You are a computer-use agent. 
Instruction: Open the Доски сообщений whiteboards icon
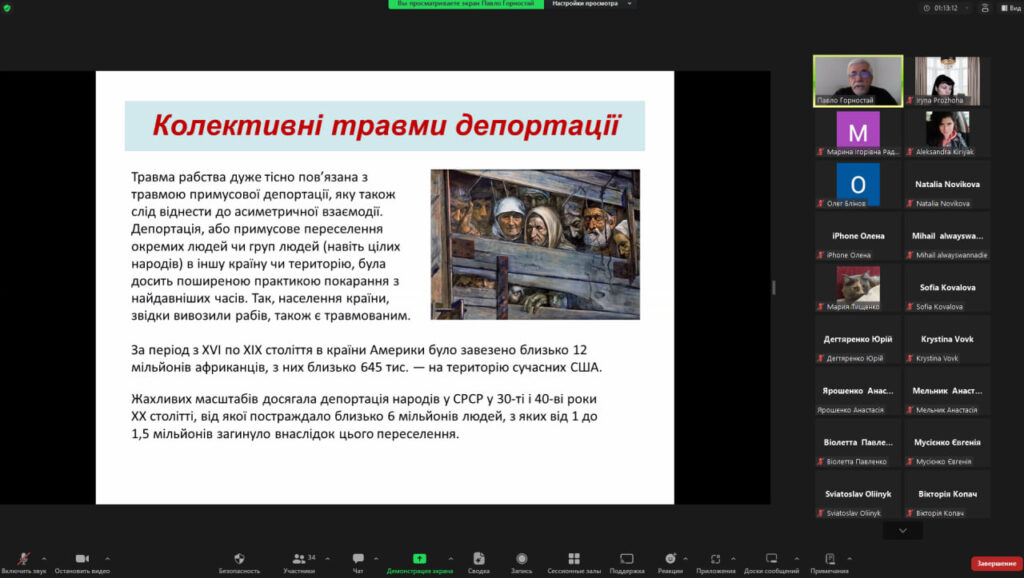pyautogui.click(x=771, y=559)
